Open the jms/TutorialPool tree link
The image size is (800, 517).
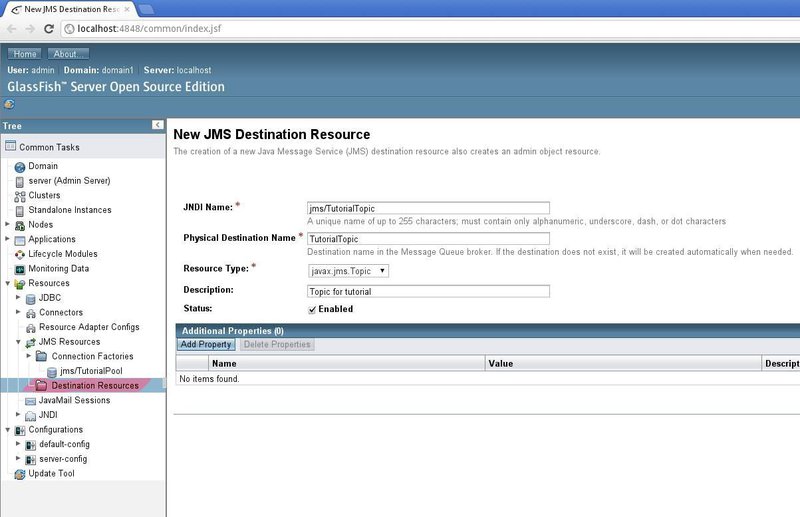(91, 371)
